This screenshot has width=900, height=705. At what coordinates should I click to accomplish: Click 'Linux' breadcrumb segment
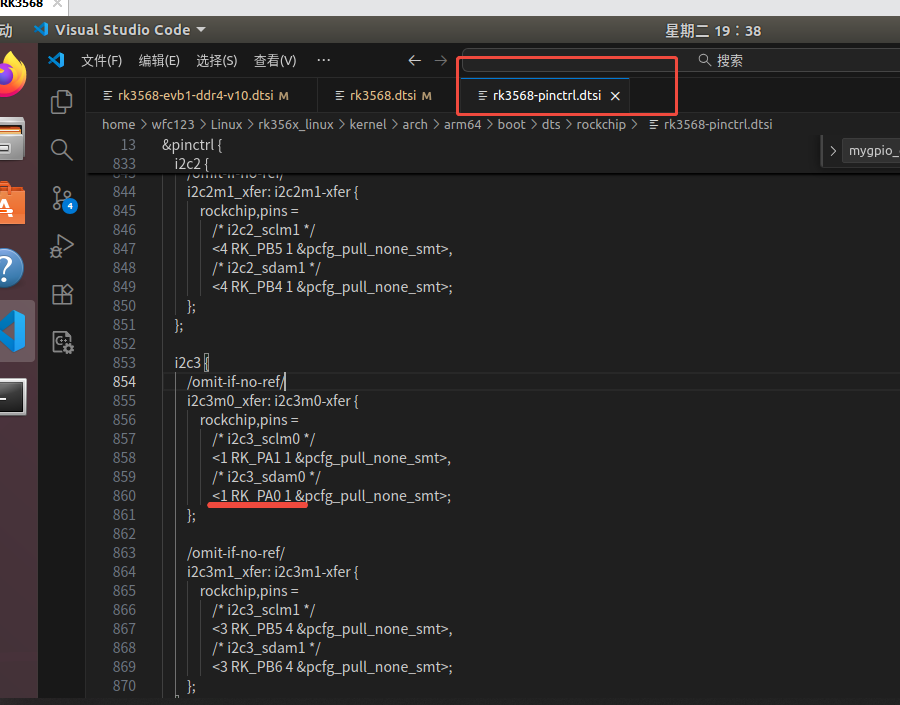(226, 125)
